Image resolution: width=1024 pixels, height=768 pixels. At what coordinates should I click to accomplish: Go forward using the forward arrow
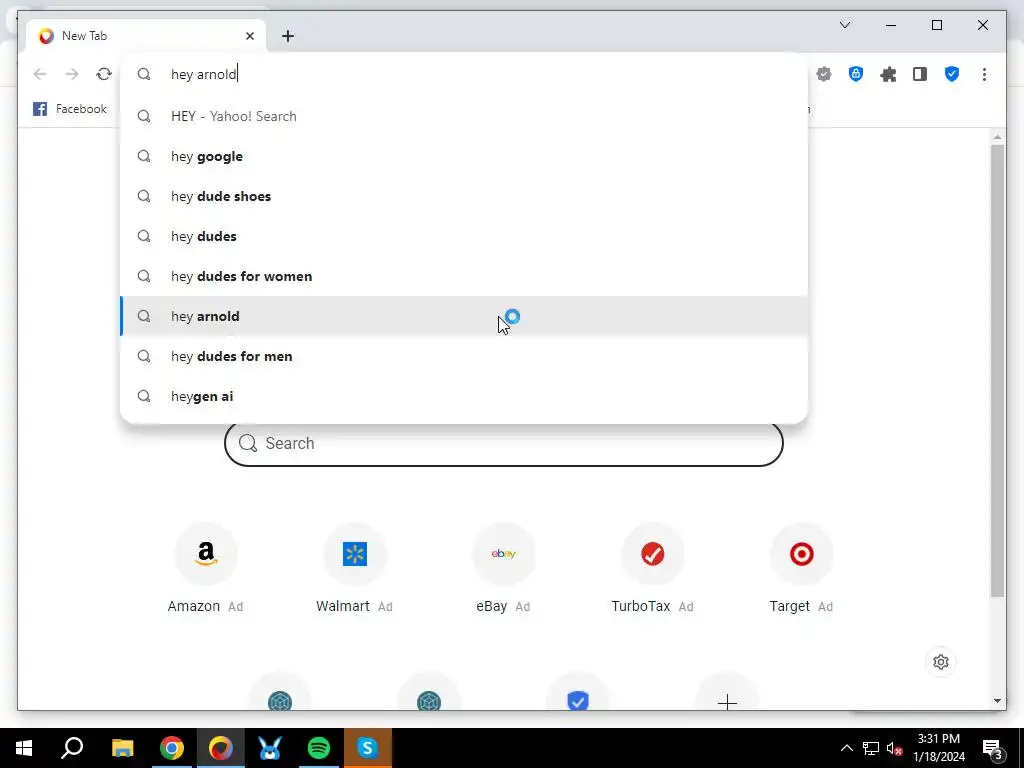(x=72, y=74)
